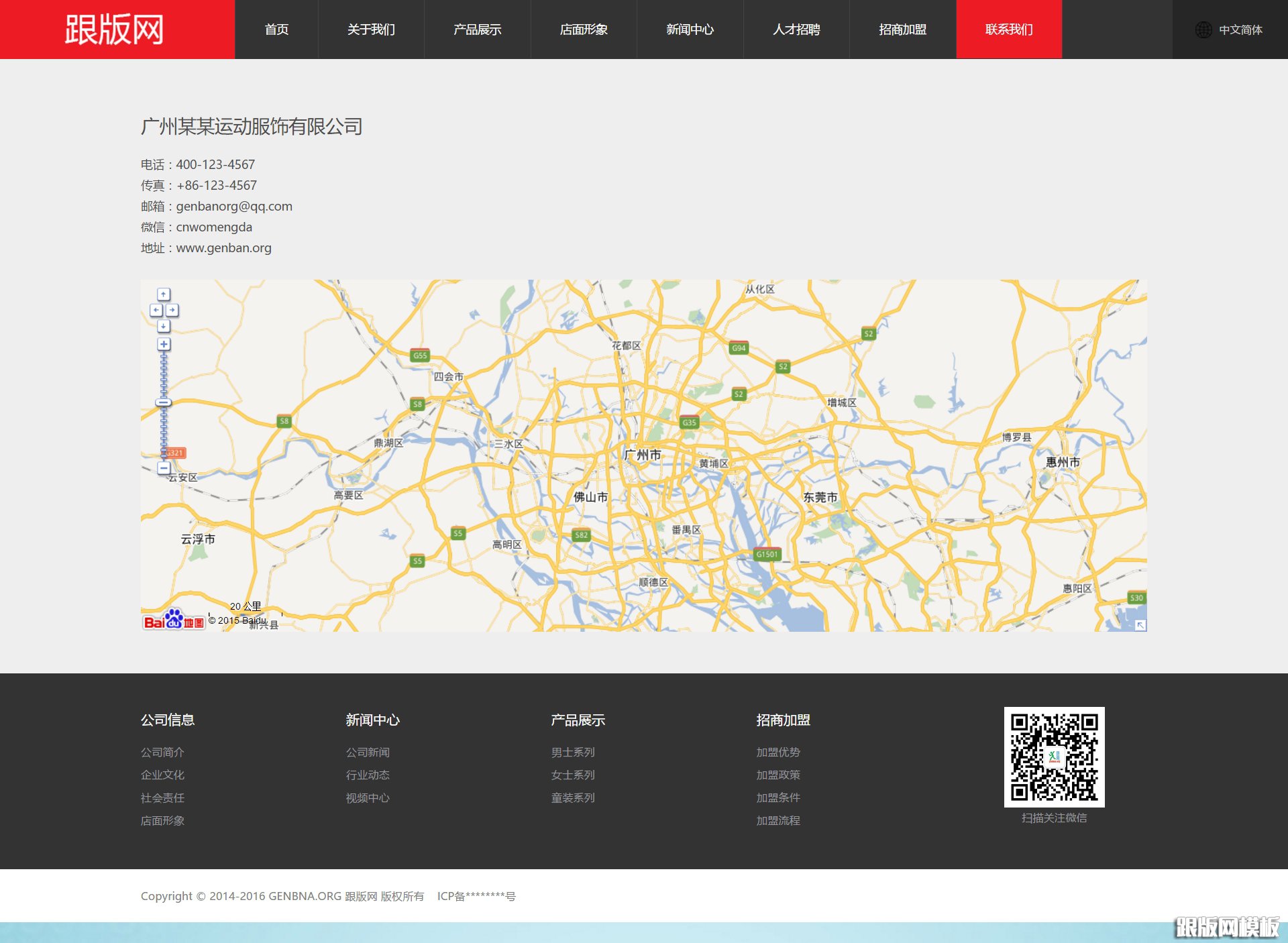Zoom in the map with plus button
This screenshot has width=1288, height=943.
coord(164,344)
